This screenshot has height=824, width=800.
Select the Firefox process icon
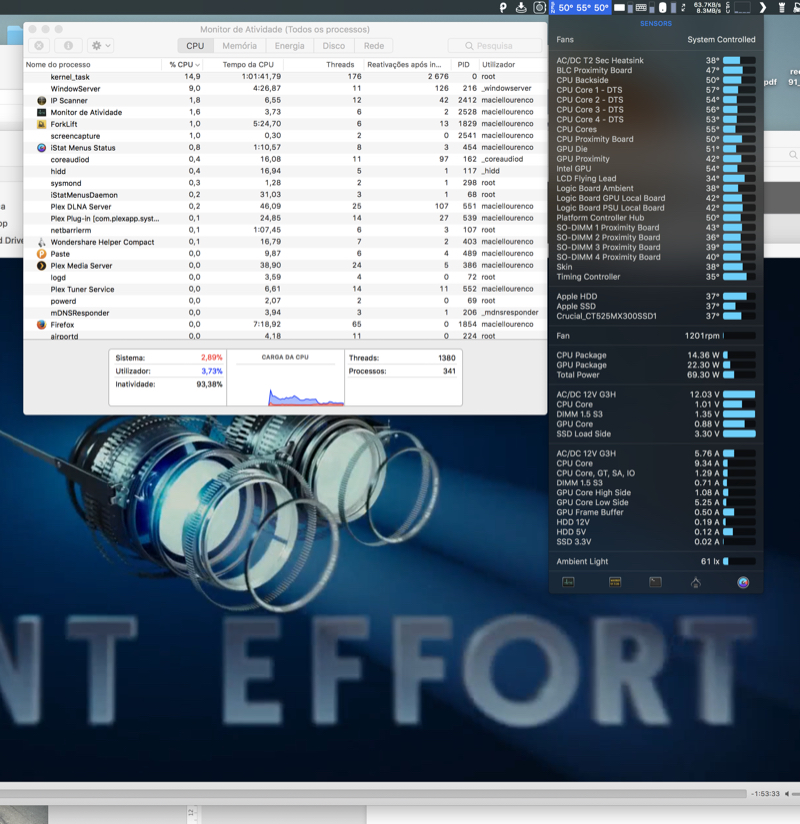[x=42, y=325]
